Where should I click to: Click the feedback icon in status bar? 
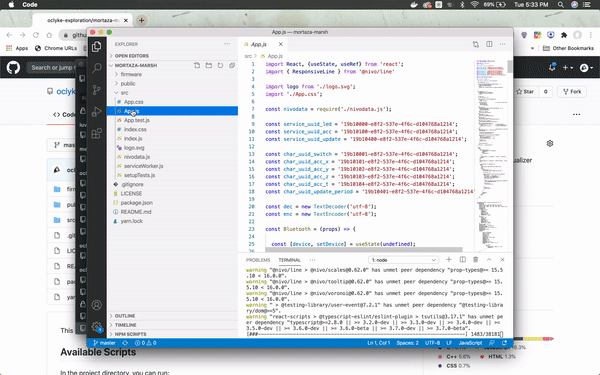click(492, 343)
